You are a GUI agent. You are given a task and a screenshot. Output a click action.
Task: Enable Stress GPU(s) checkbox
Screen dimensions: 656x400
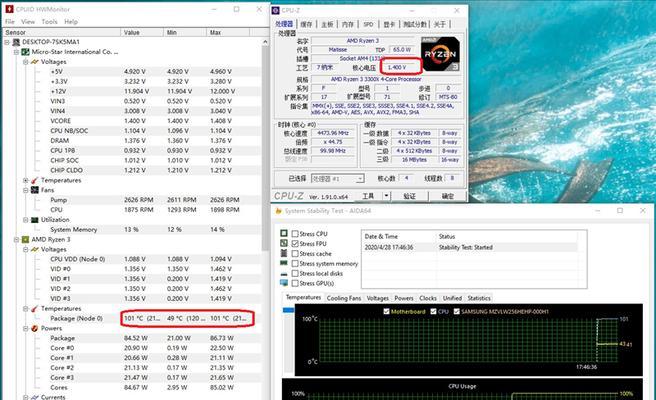295,283
